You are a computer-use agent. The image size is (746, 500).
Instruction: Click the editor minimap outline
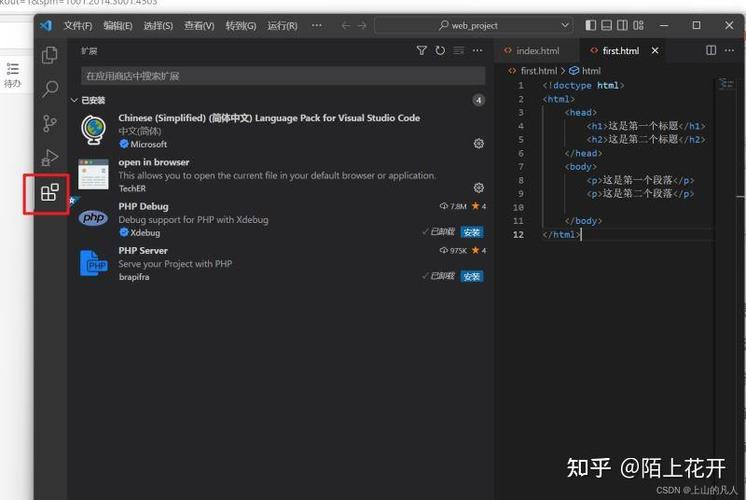[x=726, y=84]
